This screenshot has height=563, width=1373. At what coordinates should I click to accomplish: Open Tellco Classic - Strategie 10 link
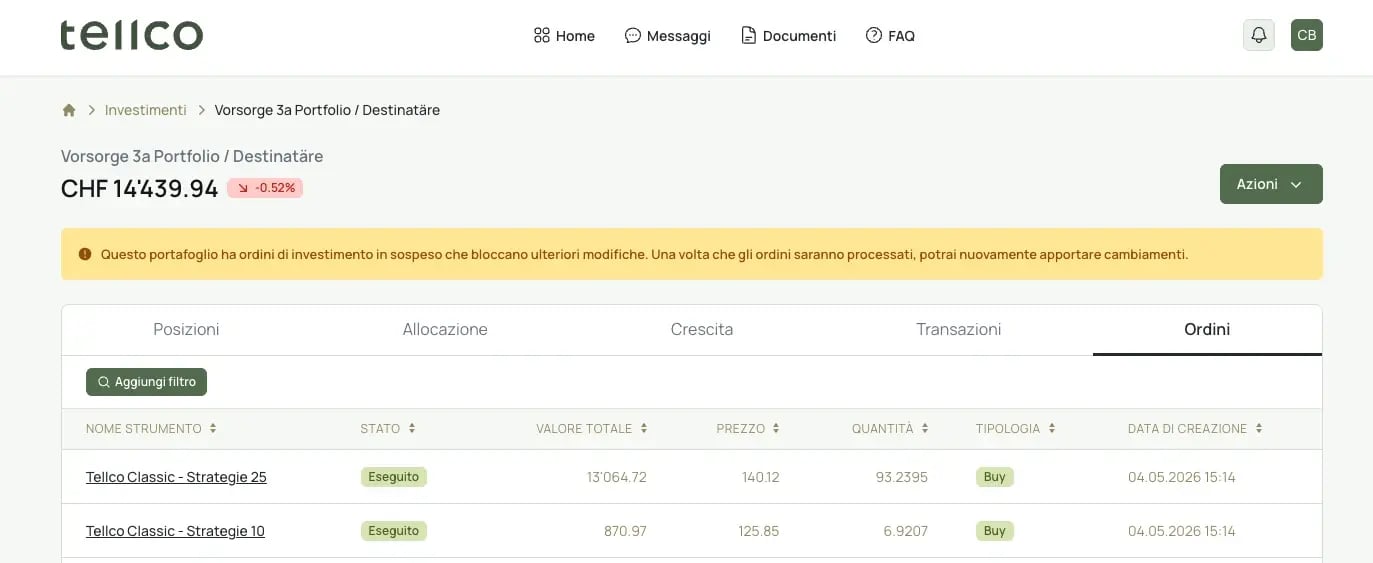pyautogui.click(x=175, y=531)
